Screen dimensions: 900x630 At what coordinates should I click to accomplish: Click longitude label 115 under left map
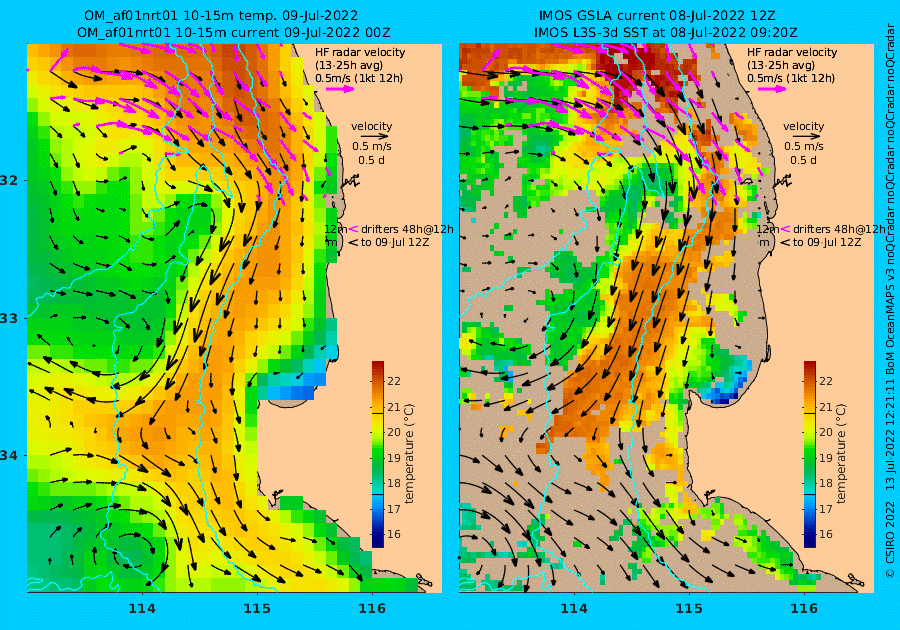(x=257, y=609)
